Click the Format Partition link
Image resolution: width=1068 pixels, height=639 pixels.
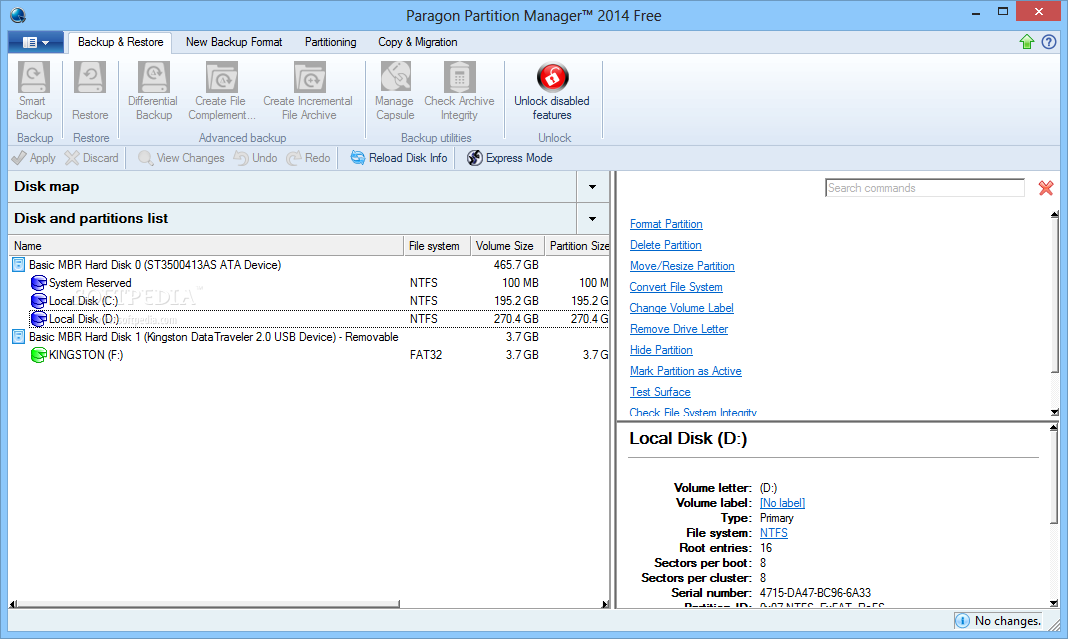(666, 224)
